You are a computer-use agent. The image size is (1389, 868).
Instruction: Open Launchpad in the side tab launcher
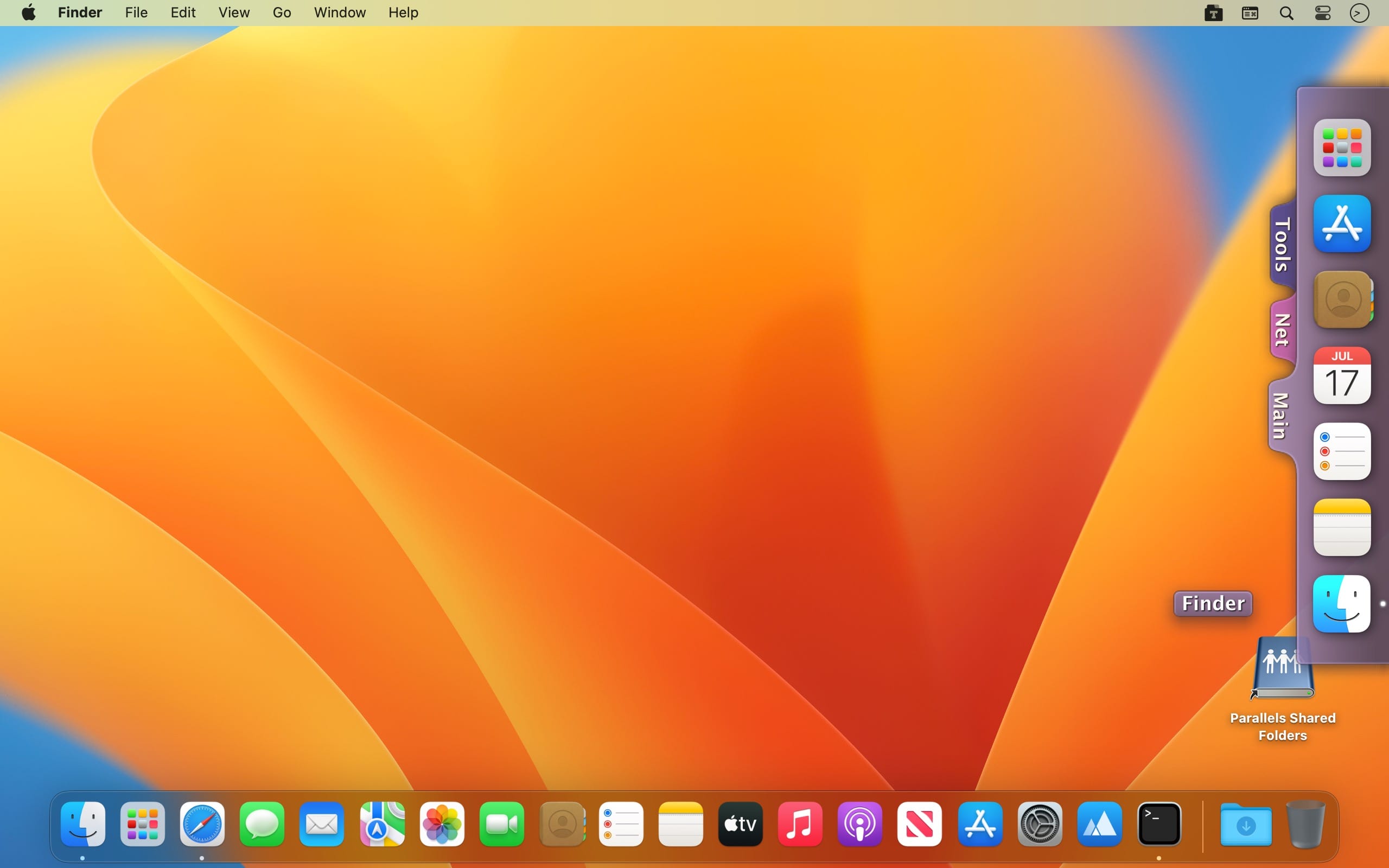(1342, 148)
